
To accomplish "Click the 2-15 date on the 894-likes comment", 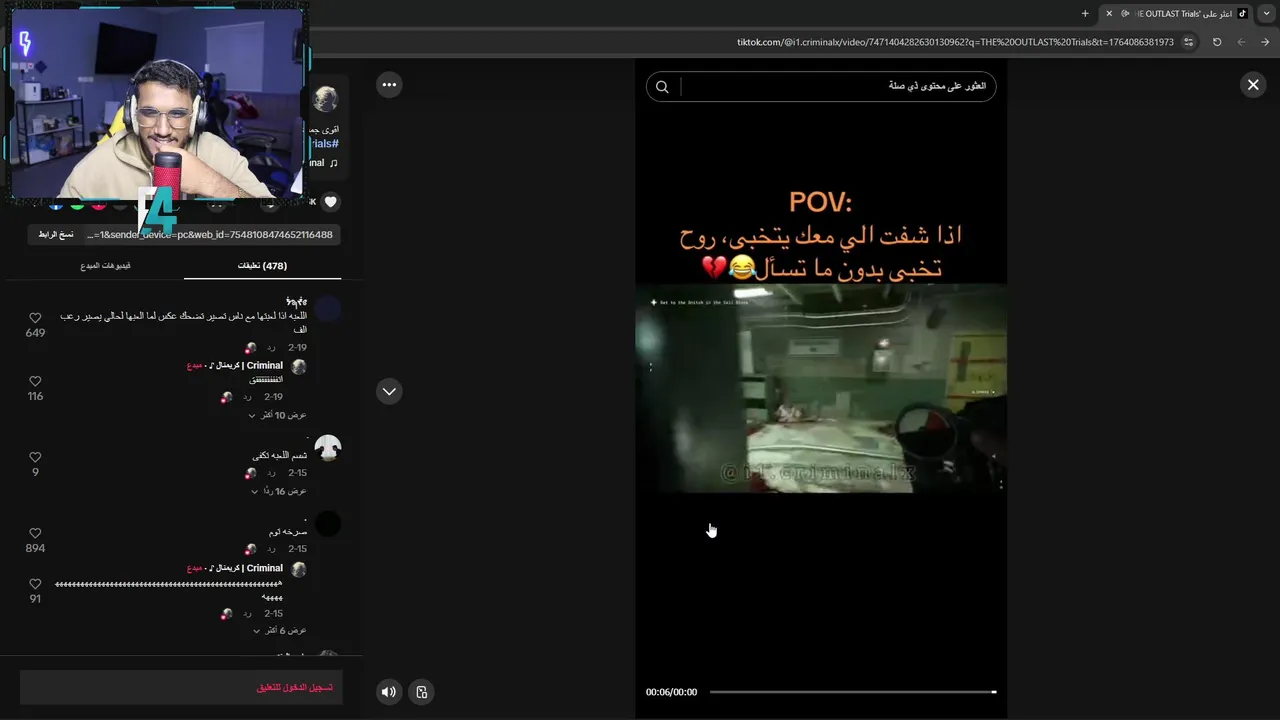I will point(297,549).
